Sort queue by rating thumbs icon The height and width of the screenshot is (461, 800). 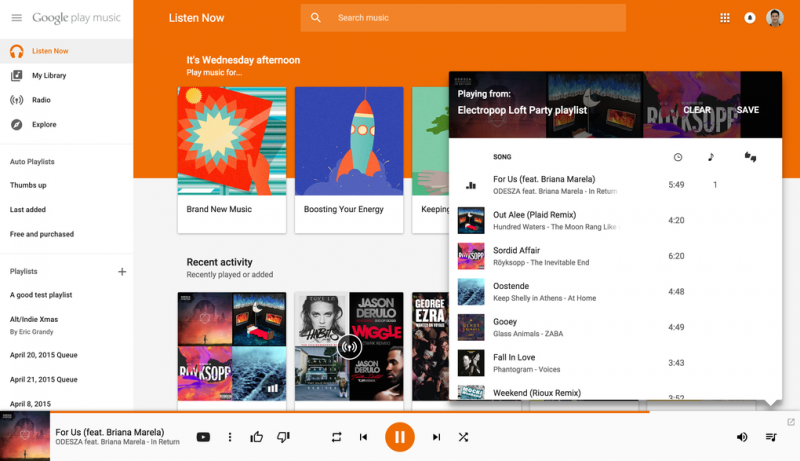750,157
